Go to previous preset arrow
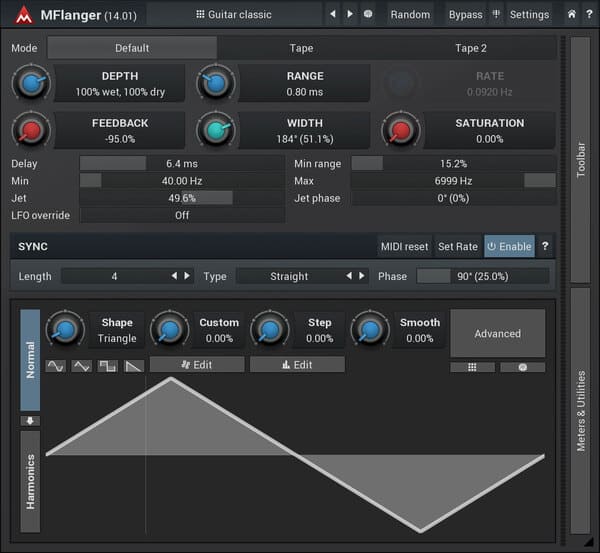The width and height of the screenshot is (600, 553). (x=333, y=14)
